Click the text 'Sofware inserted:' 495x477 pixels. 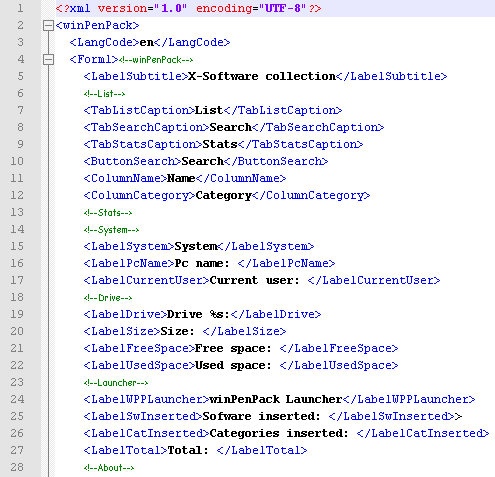click(x=261, y=416)
